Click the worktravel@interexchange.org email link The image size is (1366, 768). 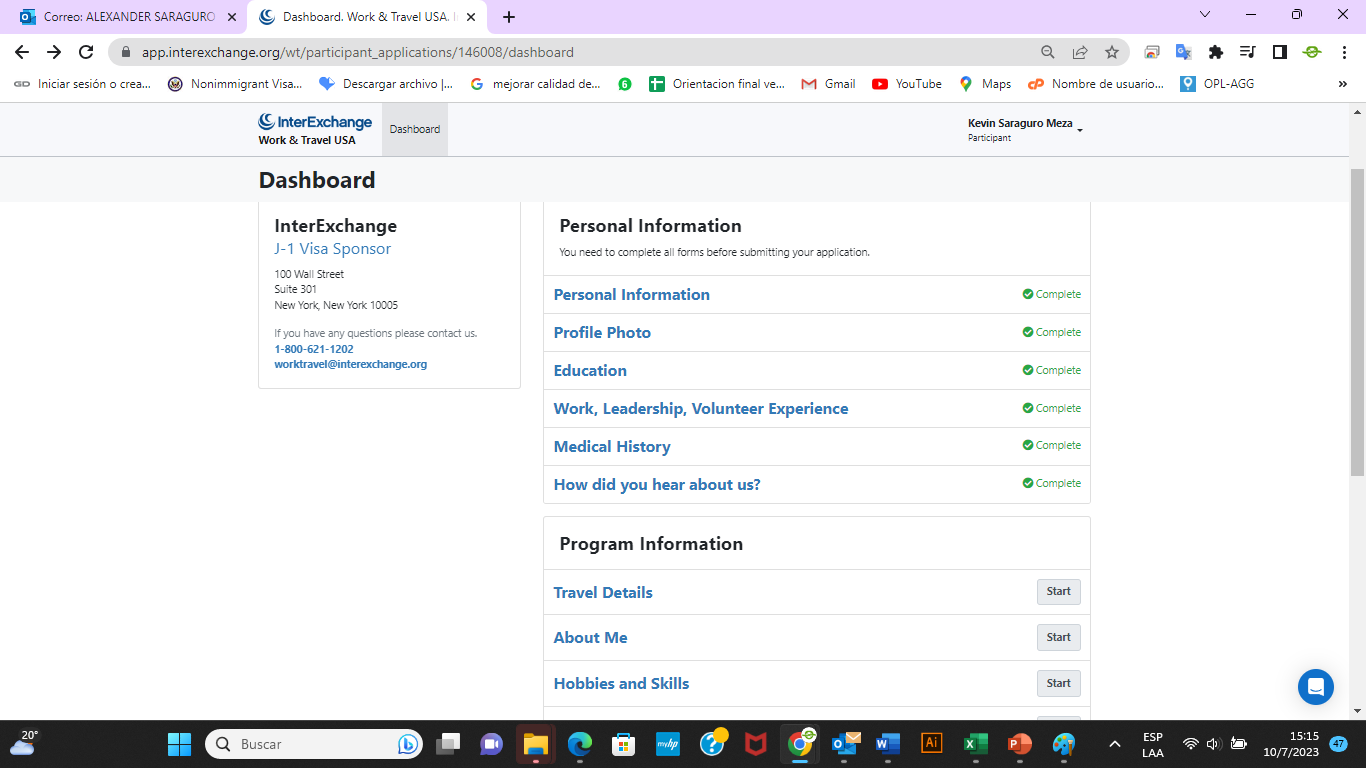pos(350,365)
